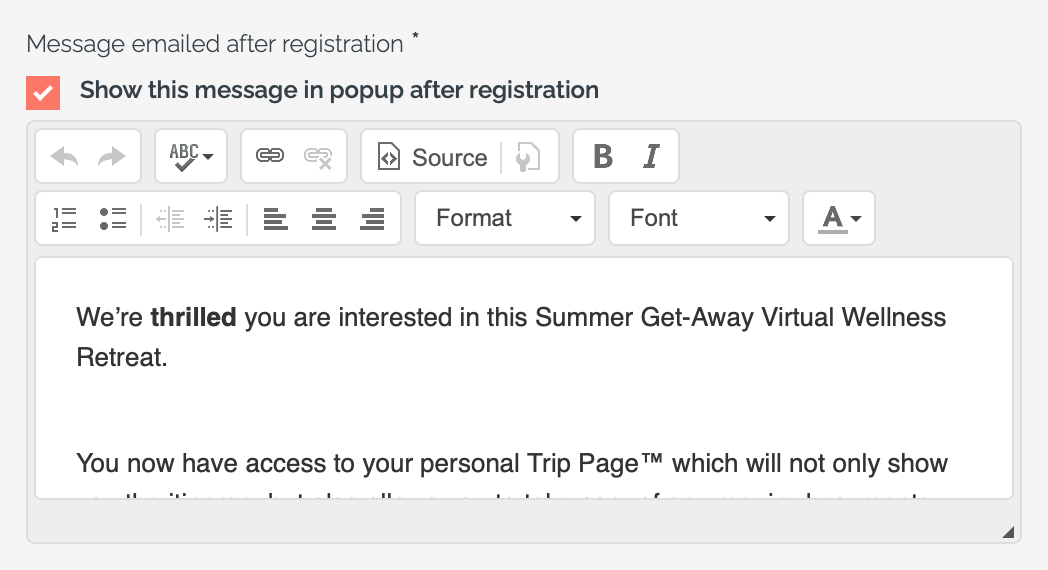1048x570 pixels.
Task: Toggle bold formatting with B button
Action: point(603,157)
